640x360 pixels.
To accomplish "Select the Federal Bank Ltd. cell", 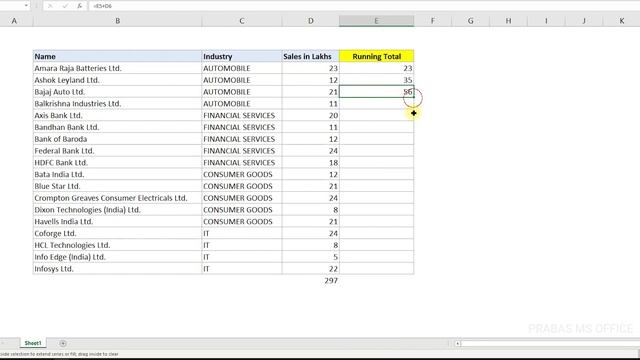I will click(x=117, y=151).
